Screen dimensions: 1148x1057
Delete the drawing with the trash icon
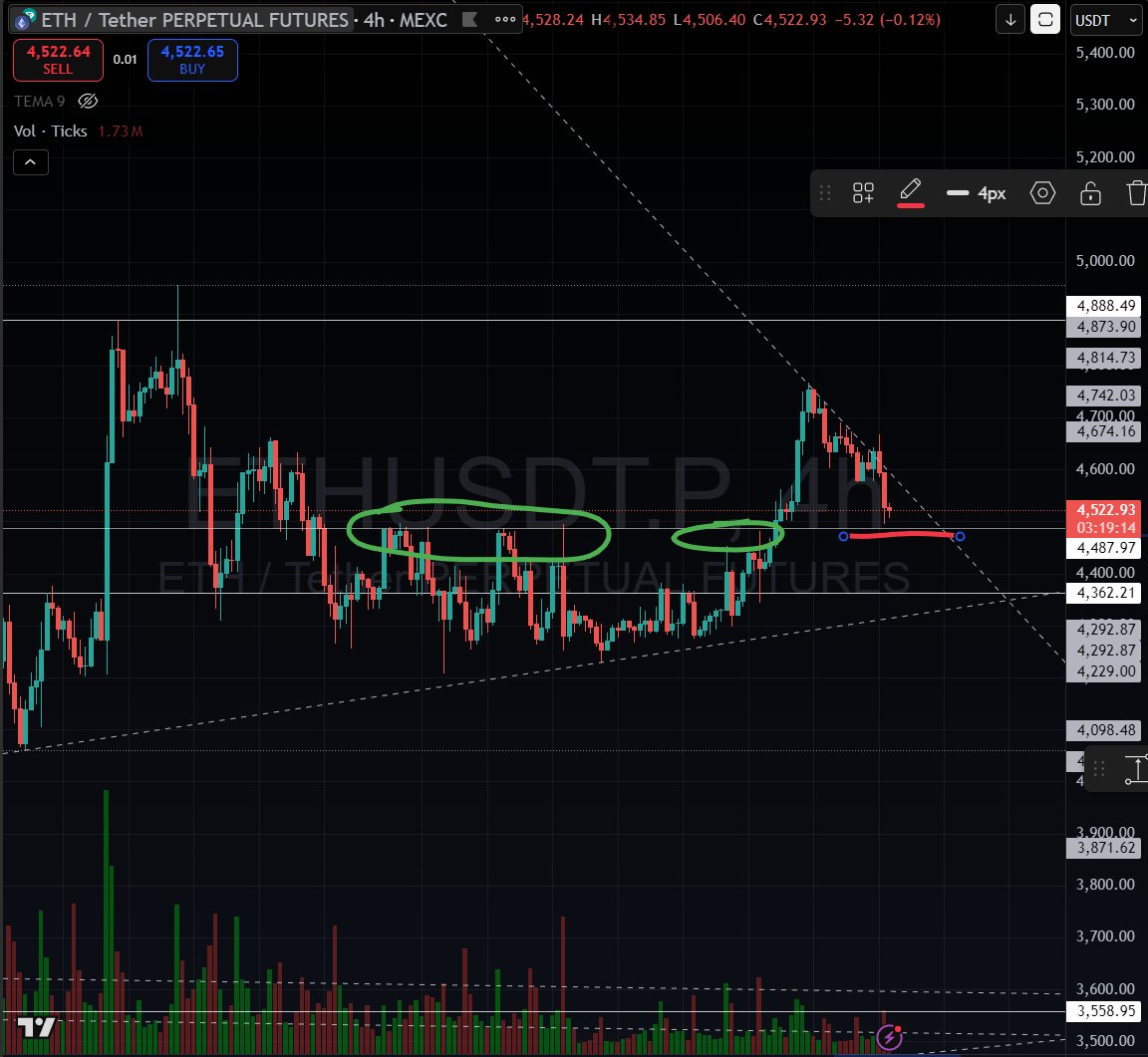click(x=1137, y=193)
